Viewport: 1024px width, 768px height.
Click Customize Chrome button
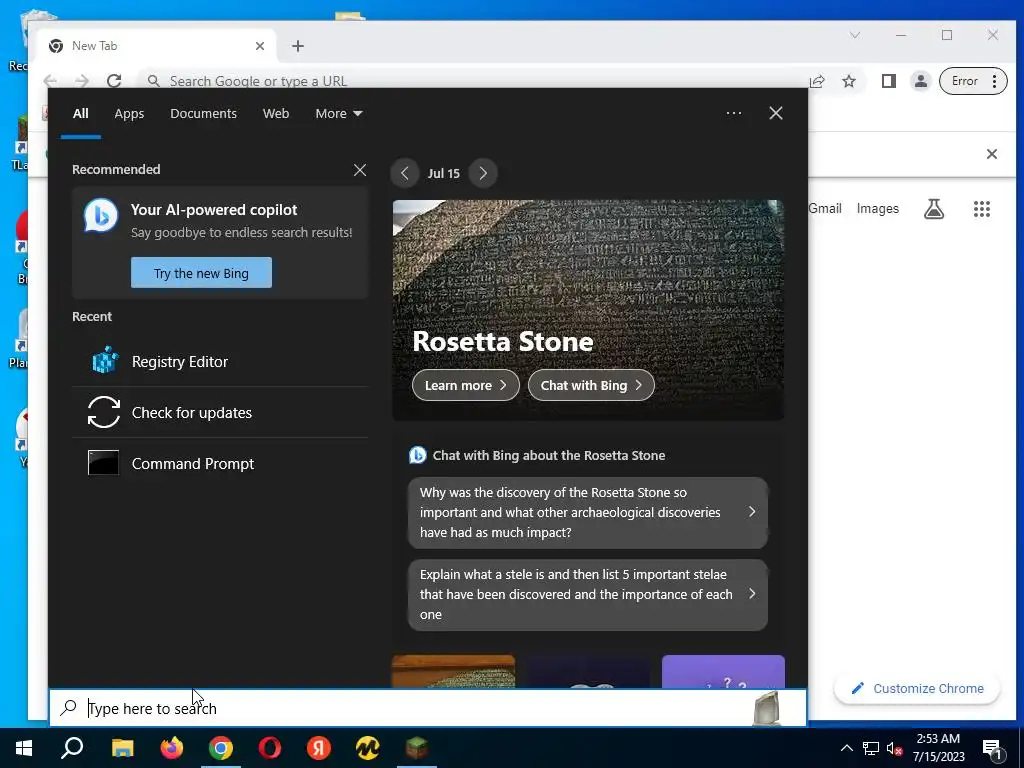click(x=917, y=689)
